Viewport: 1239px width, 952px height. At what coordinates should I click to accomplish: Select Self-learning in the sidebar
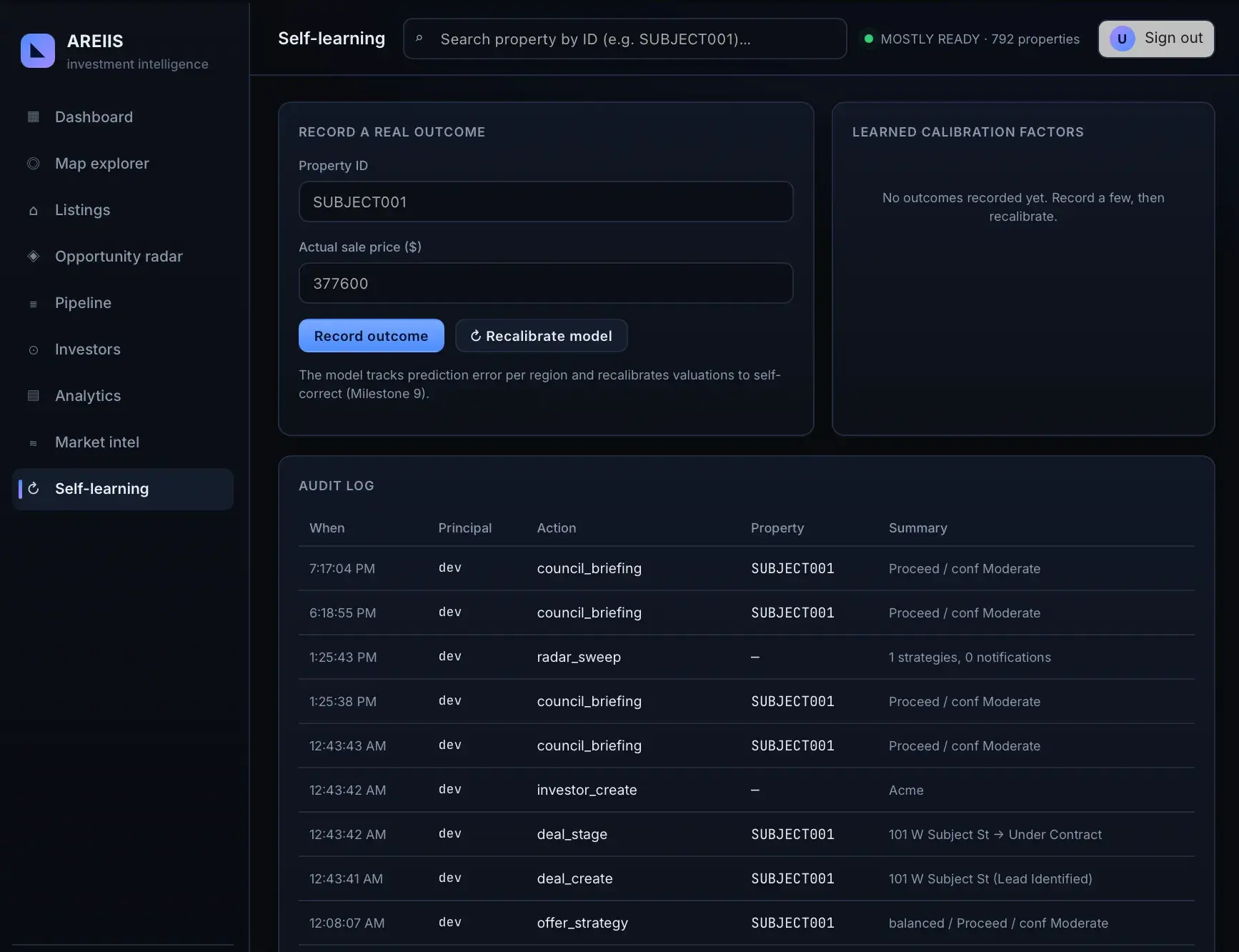click(123, 489)
